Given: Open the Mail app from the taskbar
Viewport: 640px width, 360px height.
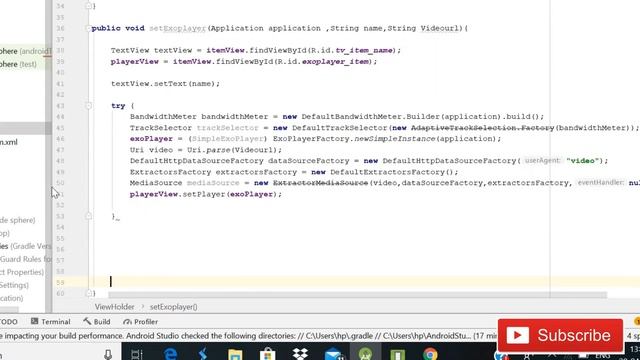Looking at the screenshot, I should click(x=333, y=354).
